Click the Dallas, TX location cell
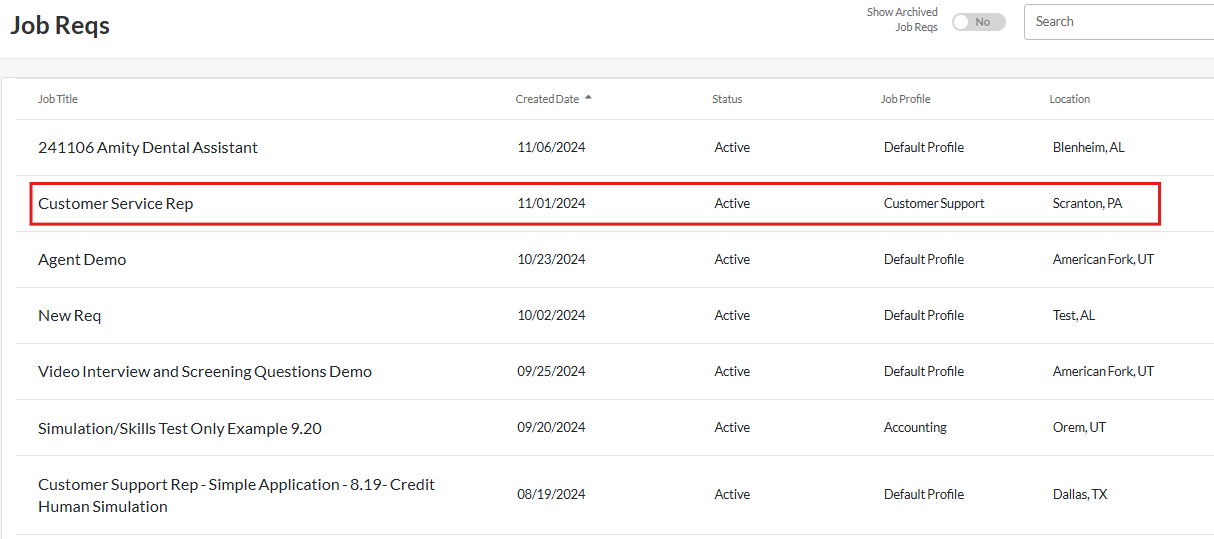This screenshot has width=1214, height=539. tap(1080, 494)
